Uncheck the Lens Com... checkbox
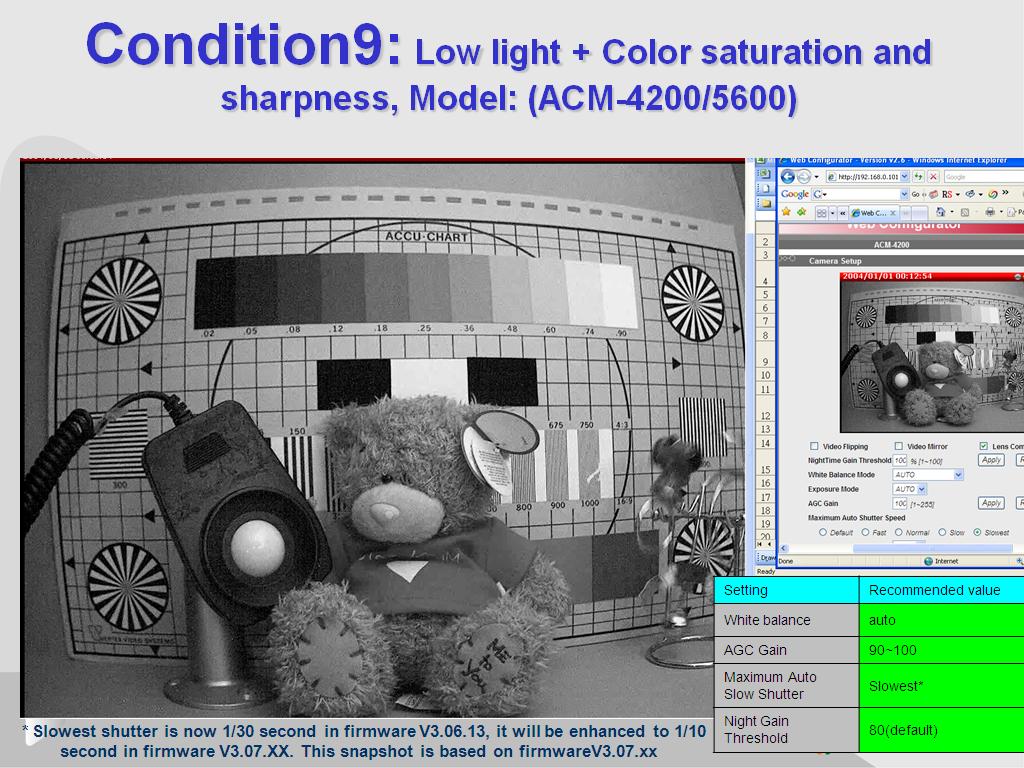 [984, 446]
